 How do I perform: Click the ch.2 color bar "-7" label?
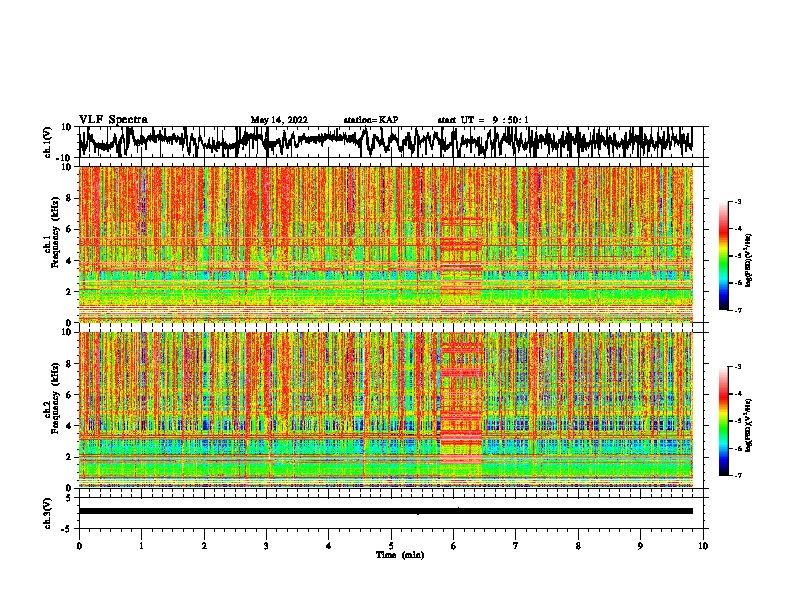tap(737, 475)
